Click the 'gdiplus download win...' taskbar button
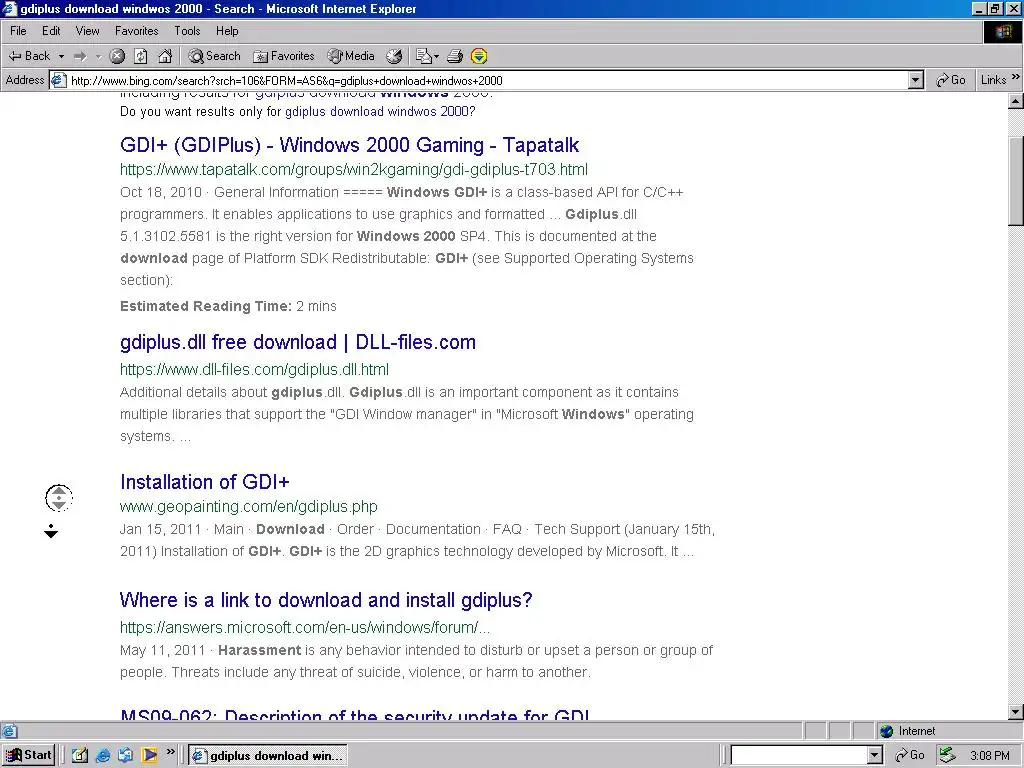 (x=268, y=756)
